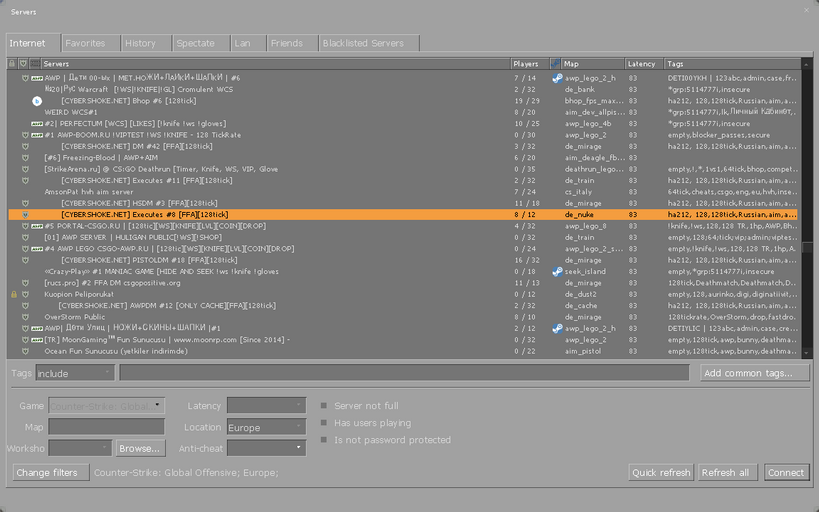Click the padlock icon on Kuopion Peliporukat row
Screen dimensions: 819x512
pyautogui.click(x=13, y=295)
